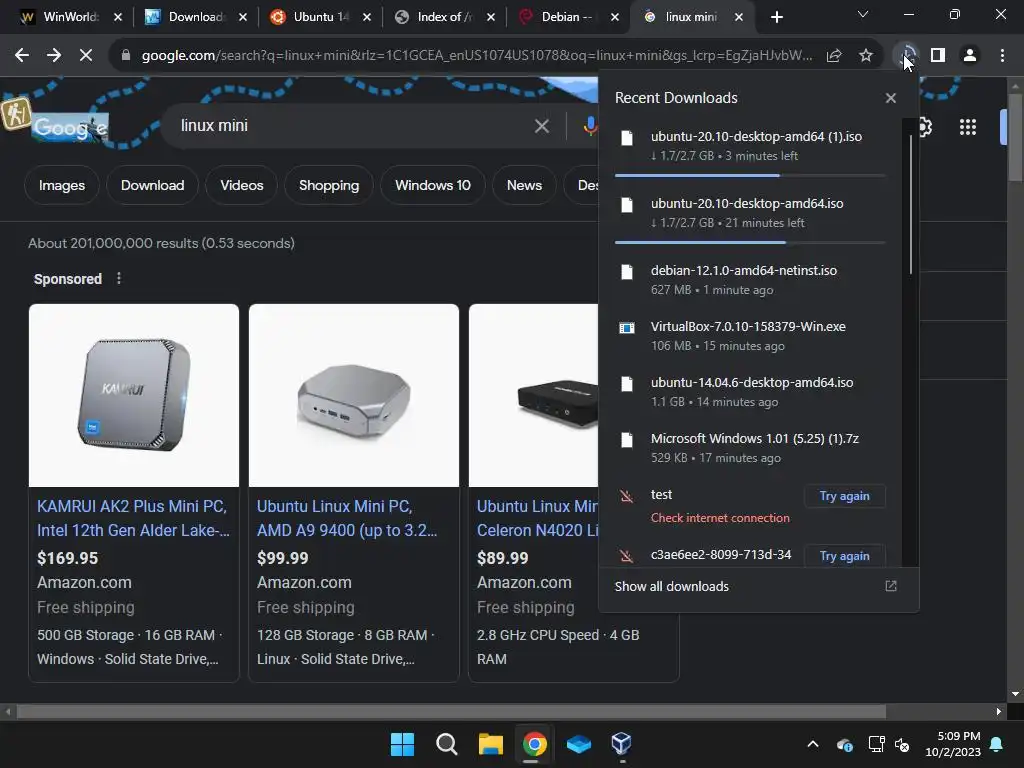Go back to the previous page
This screenshot has height=768, width=1024.
pos(22,56)
